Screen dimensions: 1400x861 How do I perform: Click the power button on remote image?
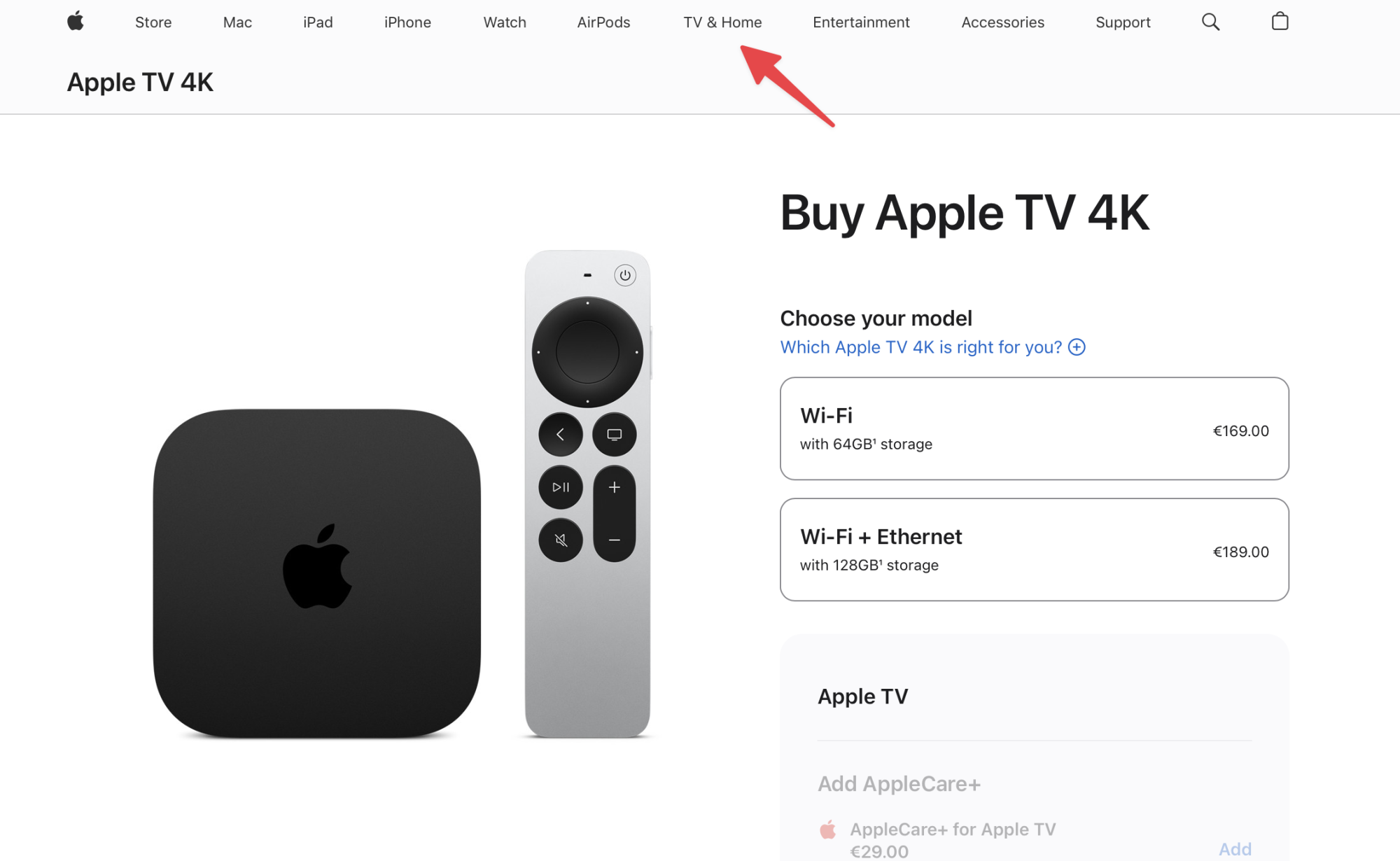[625, 275]
